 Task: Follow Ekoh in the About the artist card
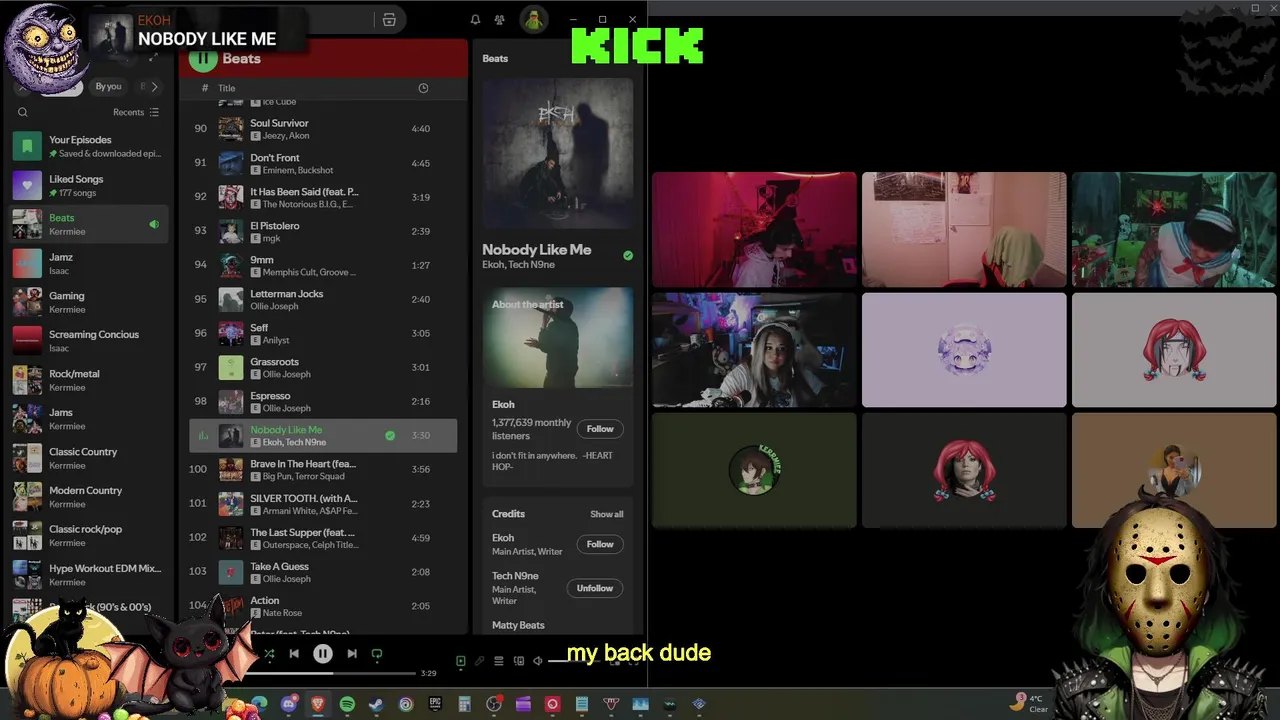coord(600,429)
